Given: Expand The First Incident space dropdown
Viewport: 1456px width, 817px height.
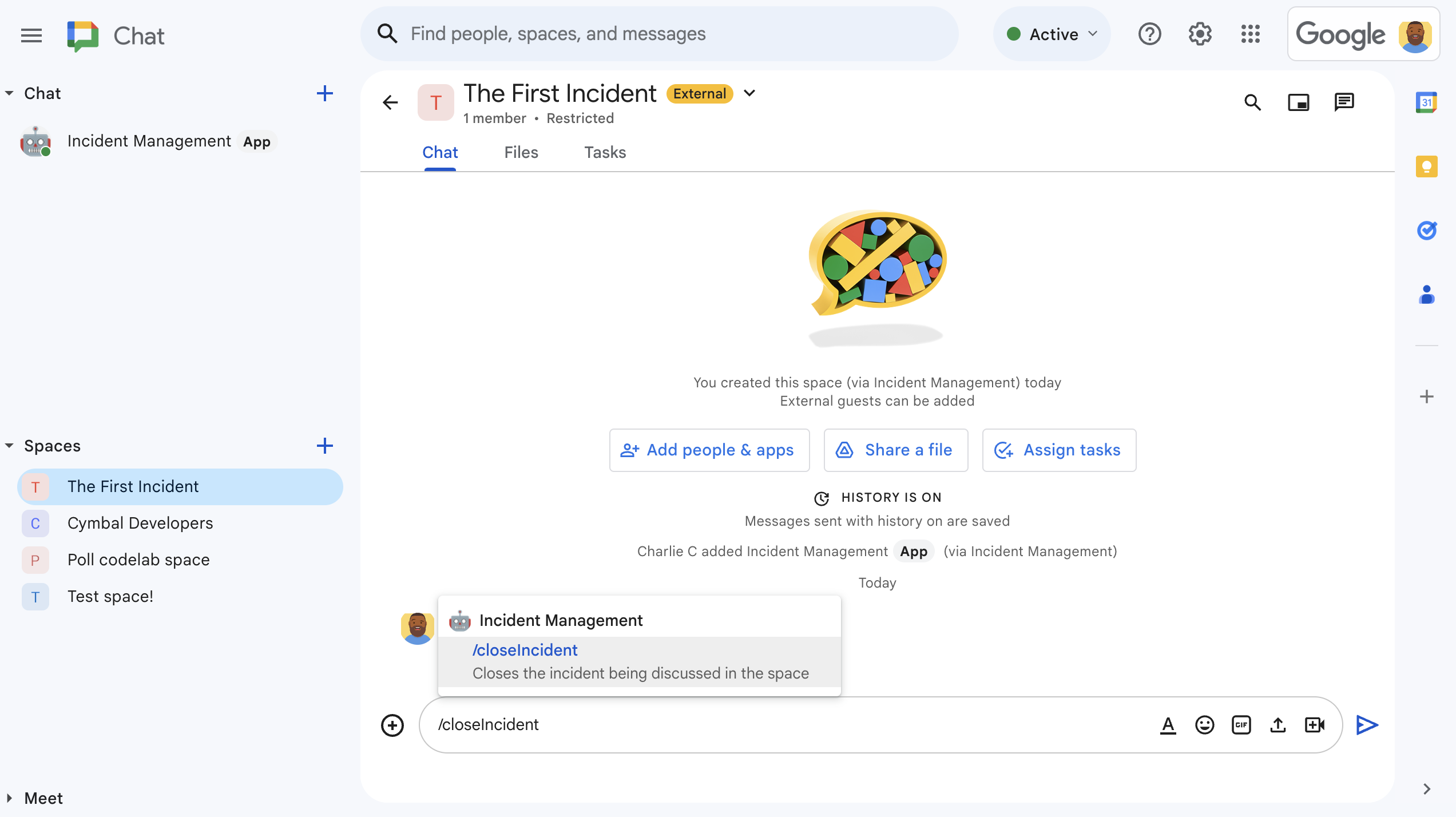Looking at the screenshot, I should click(x=750, y=93).
